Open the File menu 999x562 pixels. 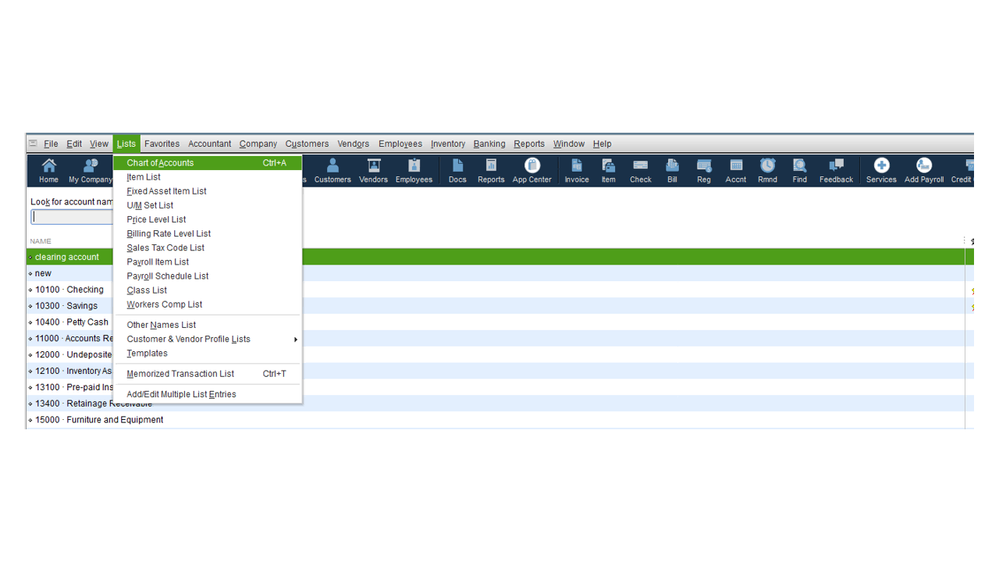click(x=50, y=143)
